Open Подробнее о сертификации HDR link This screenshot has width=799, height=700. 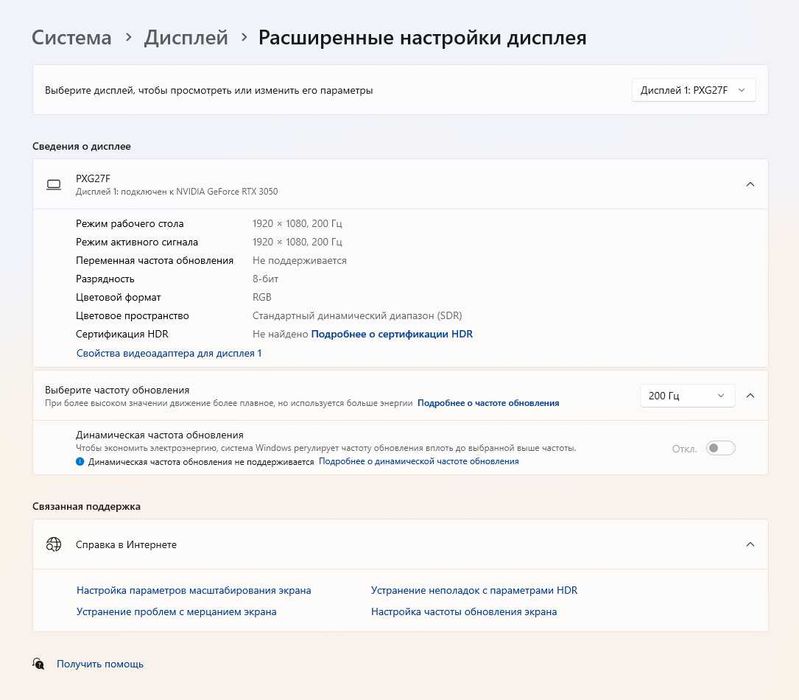[392, 334]
